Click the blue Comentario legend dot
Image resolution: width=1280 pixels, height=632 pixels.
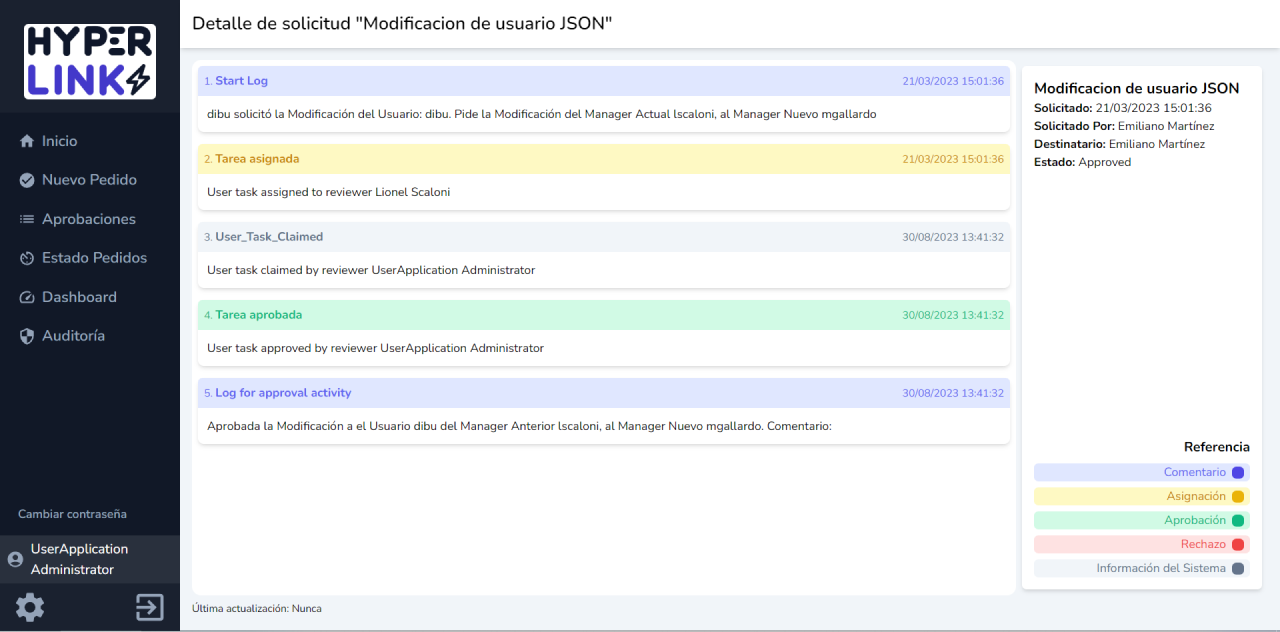(1238, 472)
